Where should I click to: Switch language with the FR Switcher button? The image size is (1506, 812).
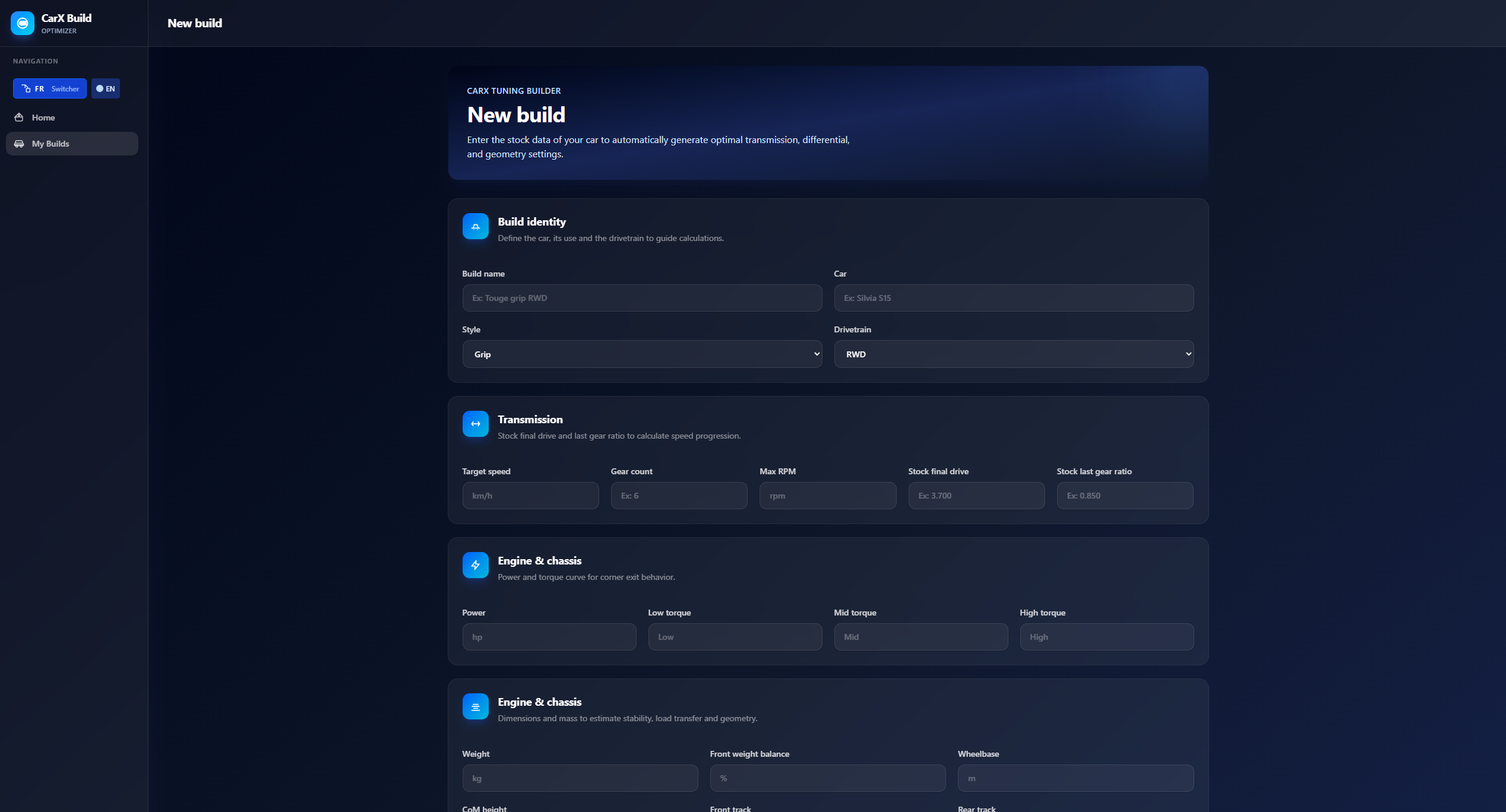click(50, 88)
